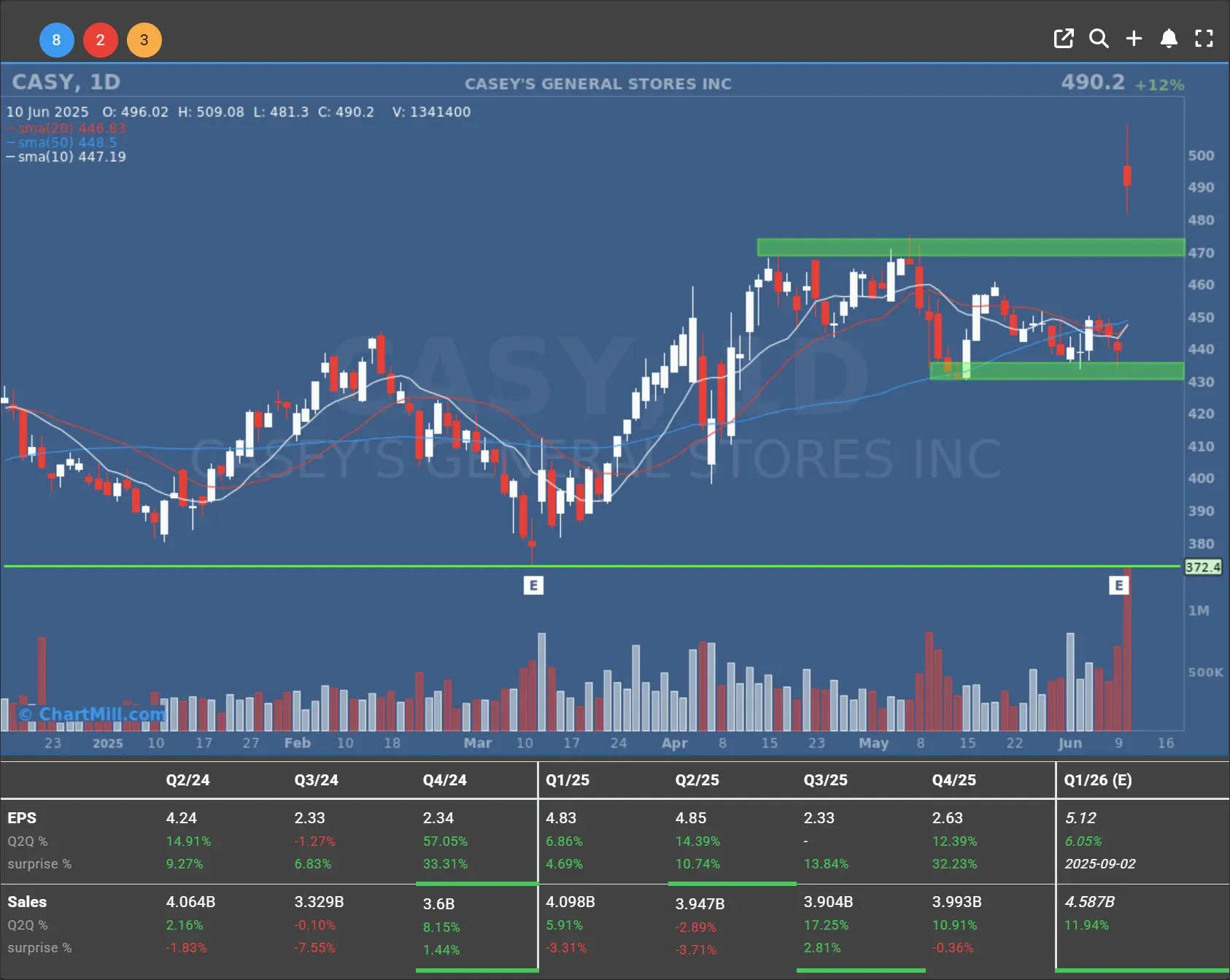The height and width of the screenshot is (980, 1230).
Task: Select the Q4/25 column header
Action: pyautogui.click(x=954, y=780)
